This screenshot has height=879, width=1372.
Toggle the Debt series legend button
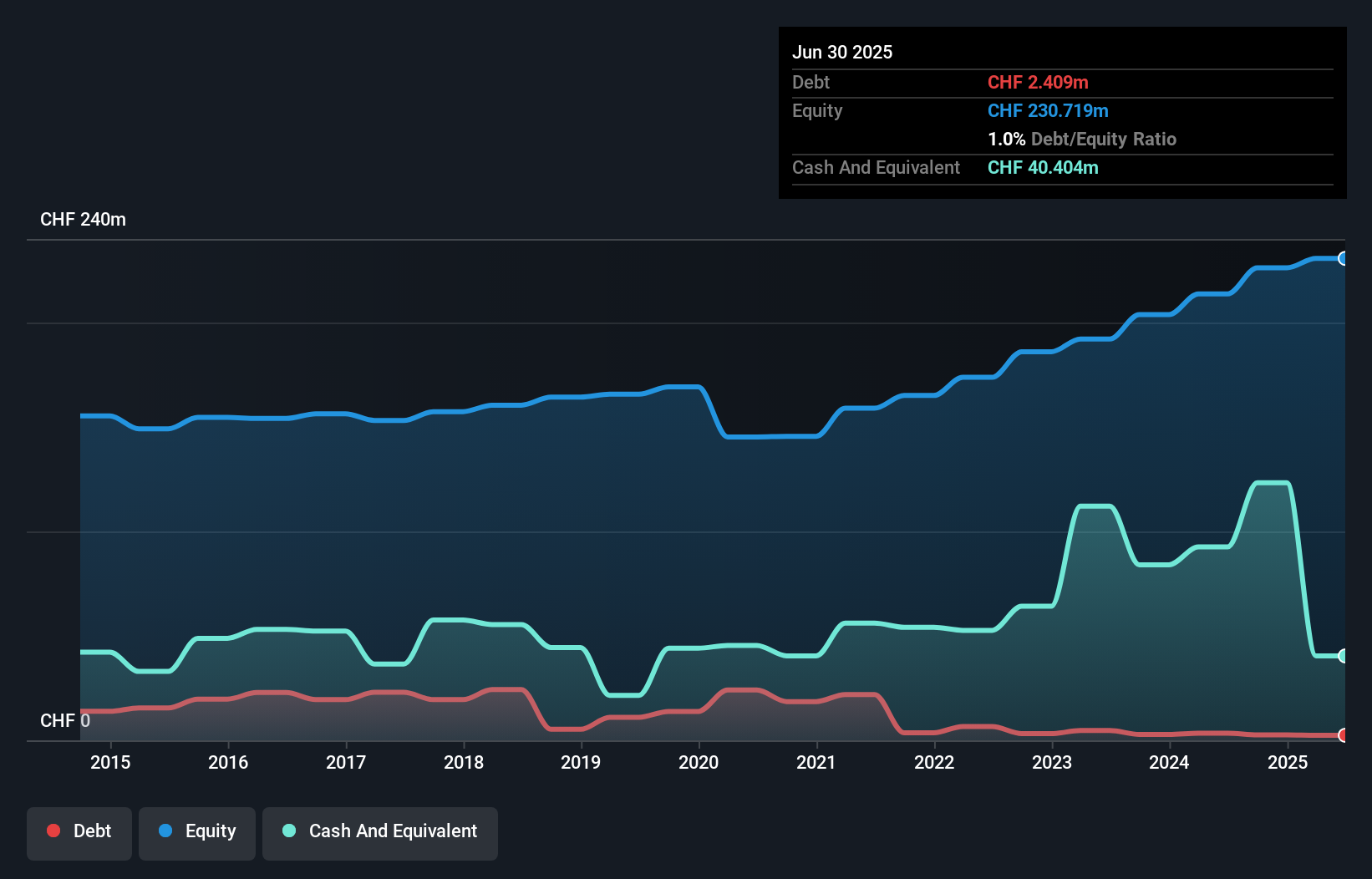tap(79, 833)
